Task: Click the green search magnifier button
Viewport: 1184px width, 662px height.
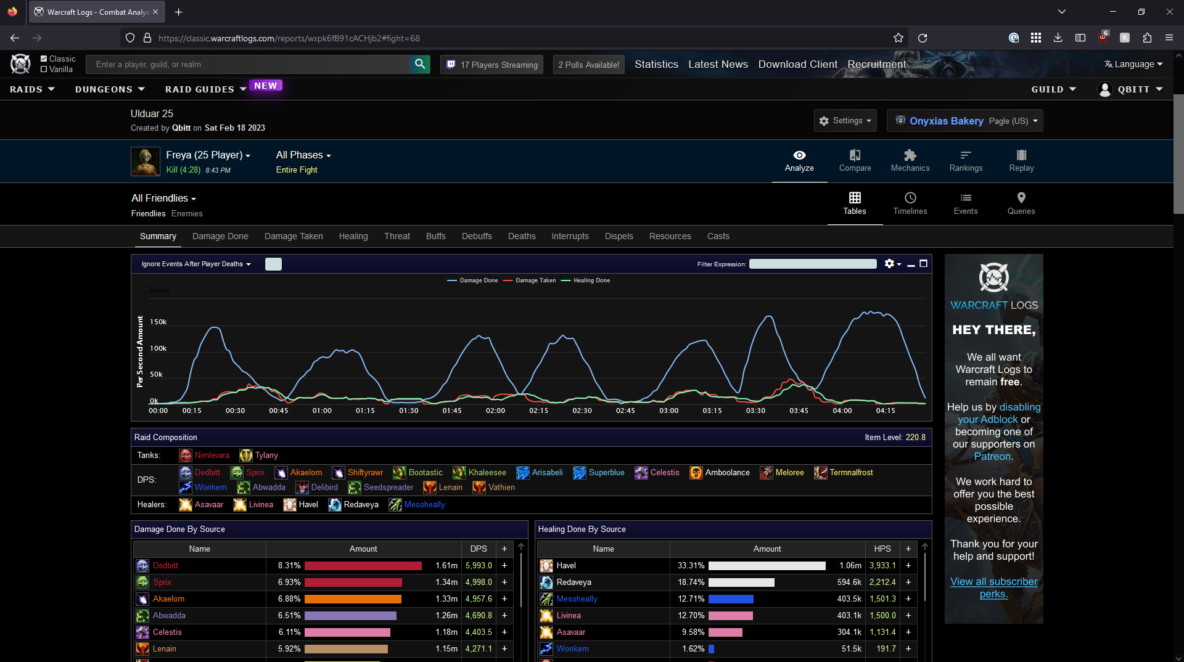Action: [420, 64]
